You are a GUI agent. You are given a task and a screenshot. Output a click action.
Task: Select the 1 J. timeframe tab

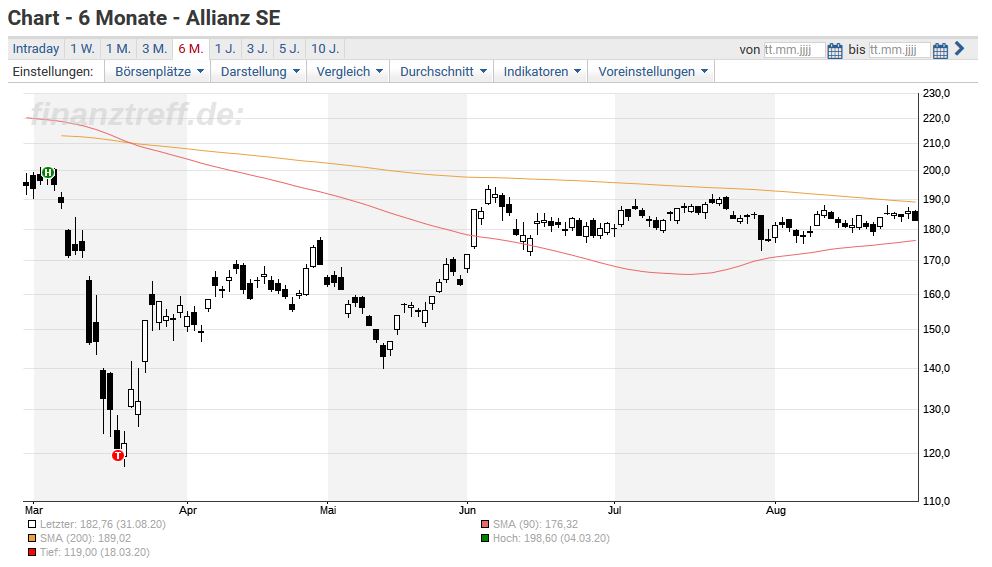[x=225, y=49]
